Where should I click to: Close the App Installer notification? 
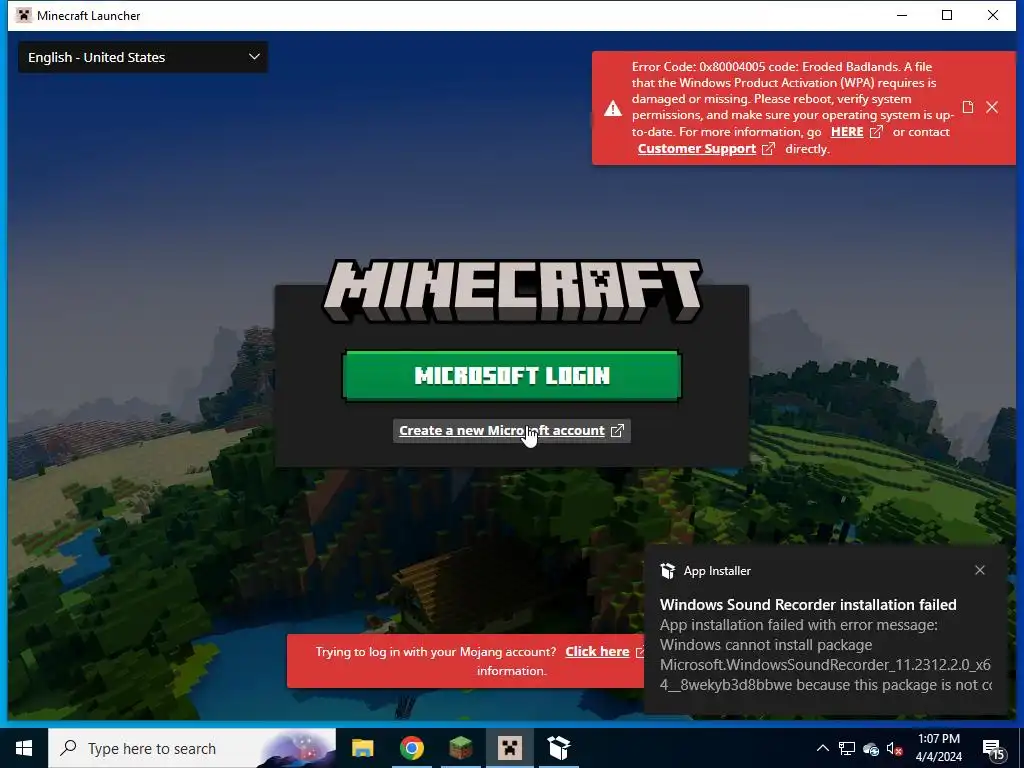point(980,570)
